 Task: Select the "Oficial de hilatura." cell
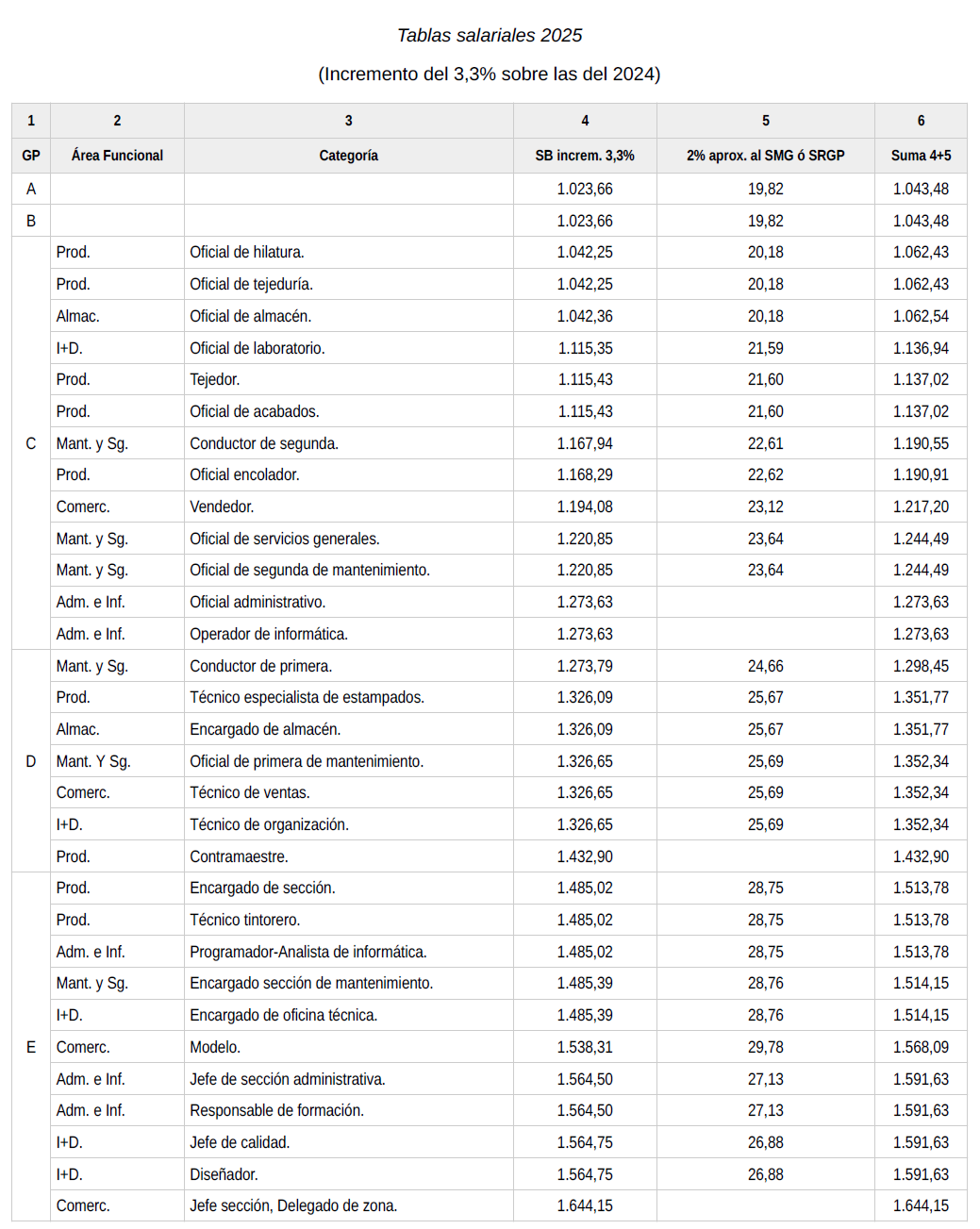(x=247, y=253)
